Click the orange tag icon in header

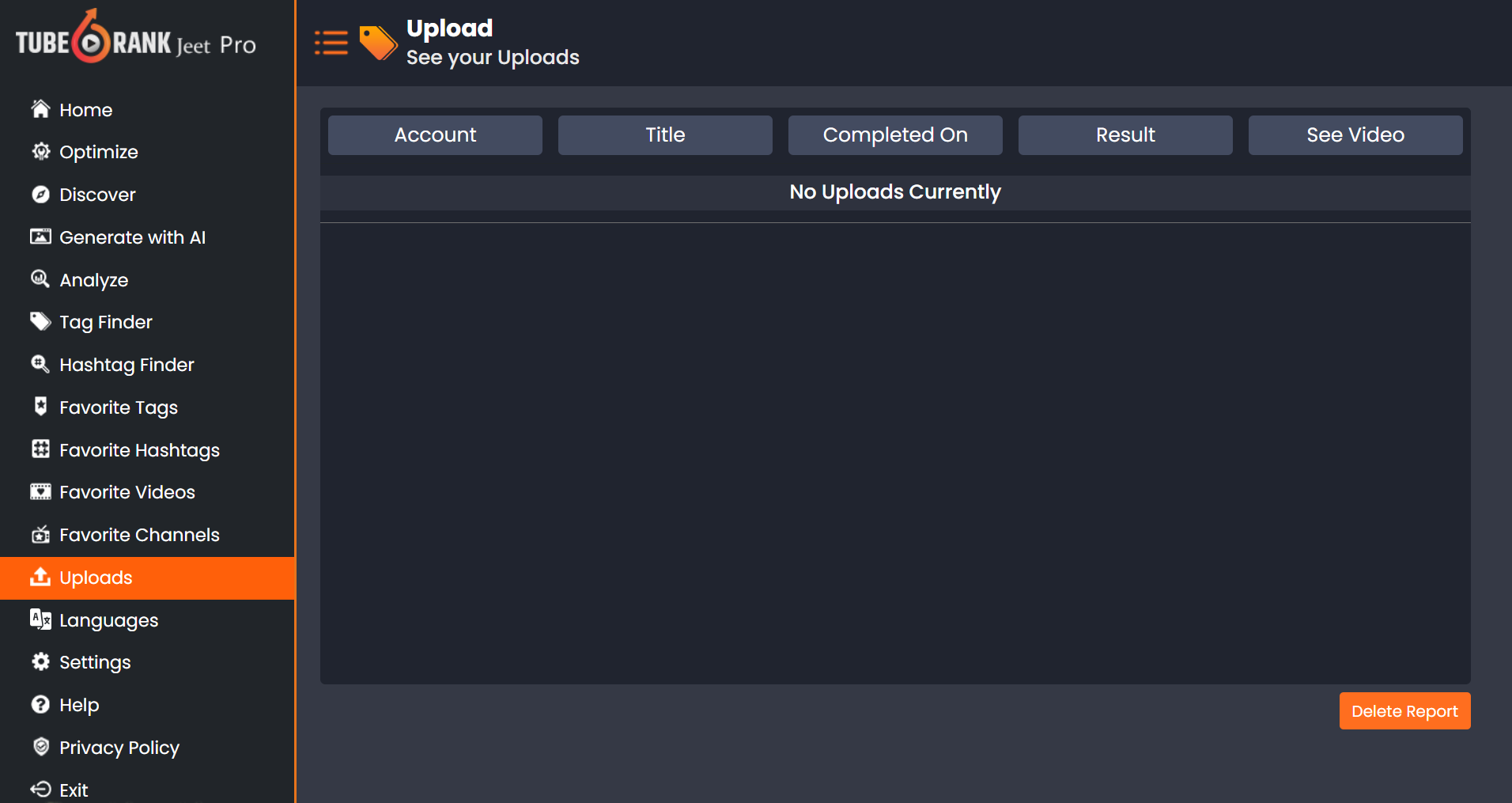[378, 43]
